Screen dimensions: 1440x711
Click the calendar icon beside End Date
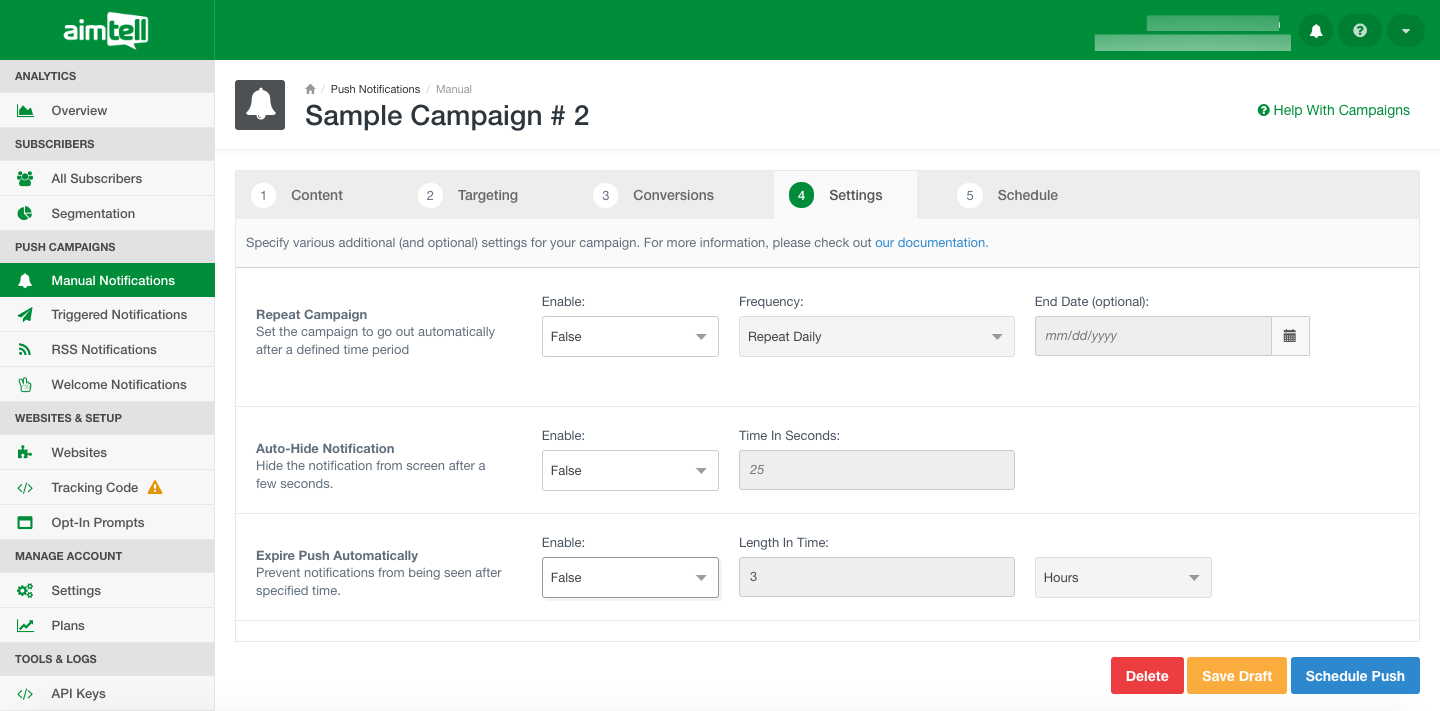(x=1290, y=337)
